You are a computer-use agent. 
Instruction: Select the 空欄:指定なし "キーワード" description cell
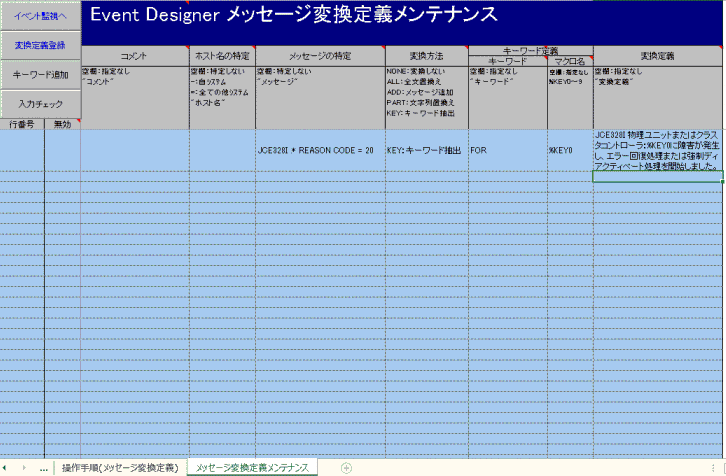508,98
